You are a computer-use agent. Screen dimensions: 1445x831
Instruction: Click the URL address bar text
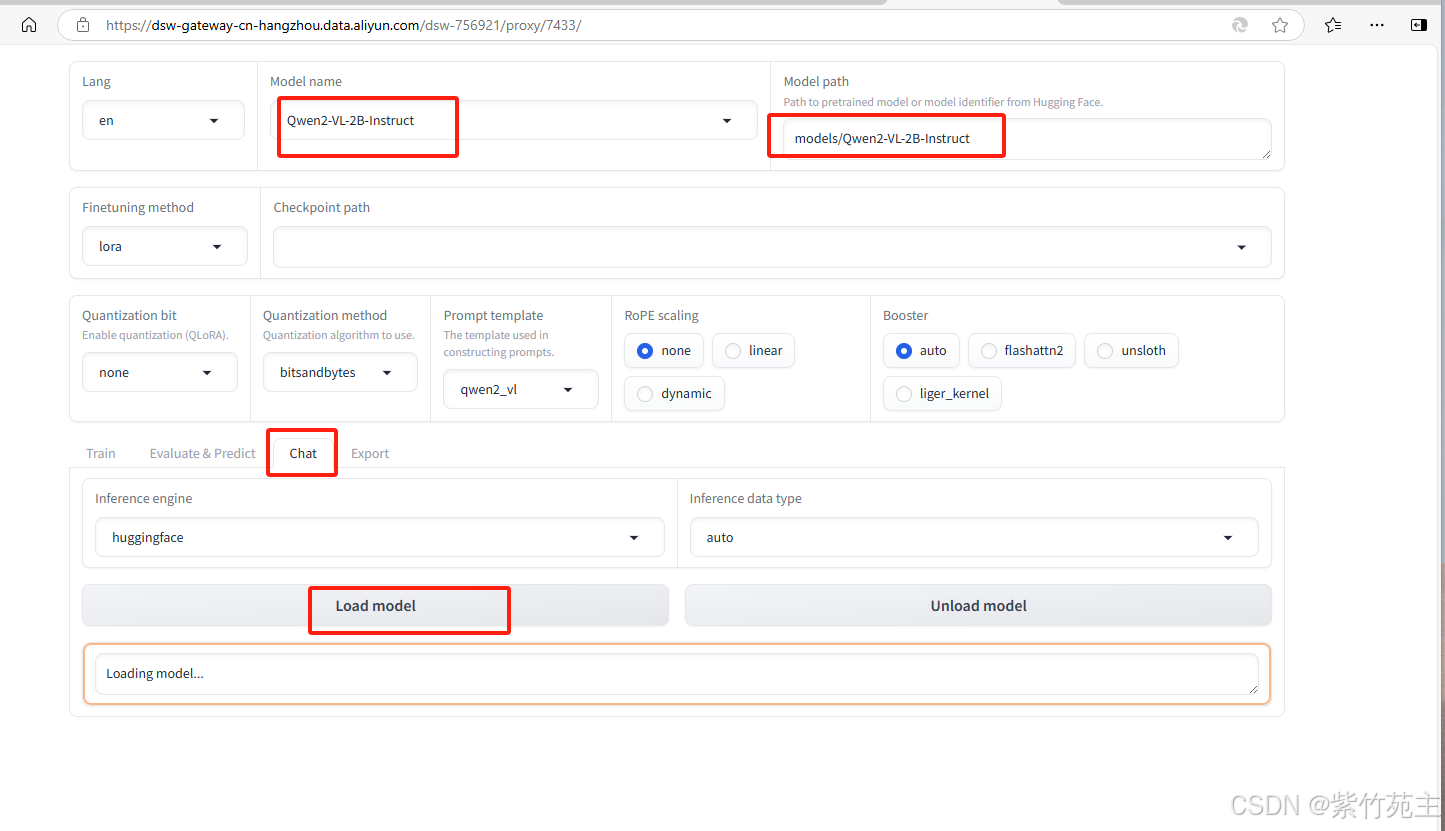click(343, 25)
